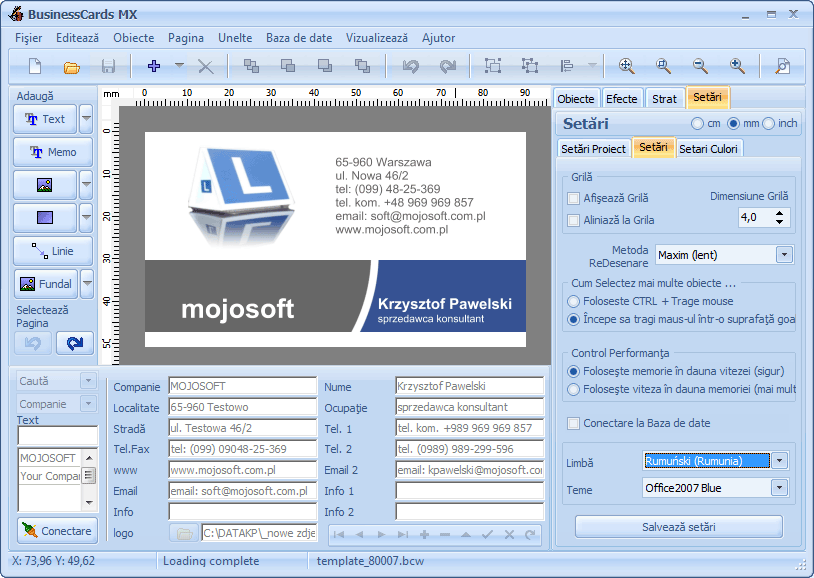Select Foloseşte viteza în dauna memoriei option
The width and height of the screenshot is (814, 578).
[574, 389]
